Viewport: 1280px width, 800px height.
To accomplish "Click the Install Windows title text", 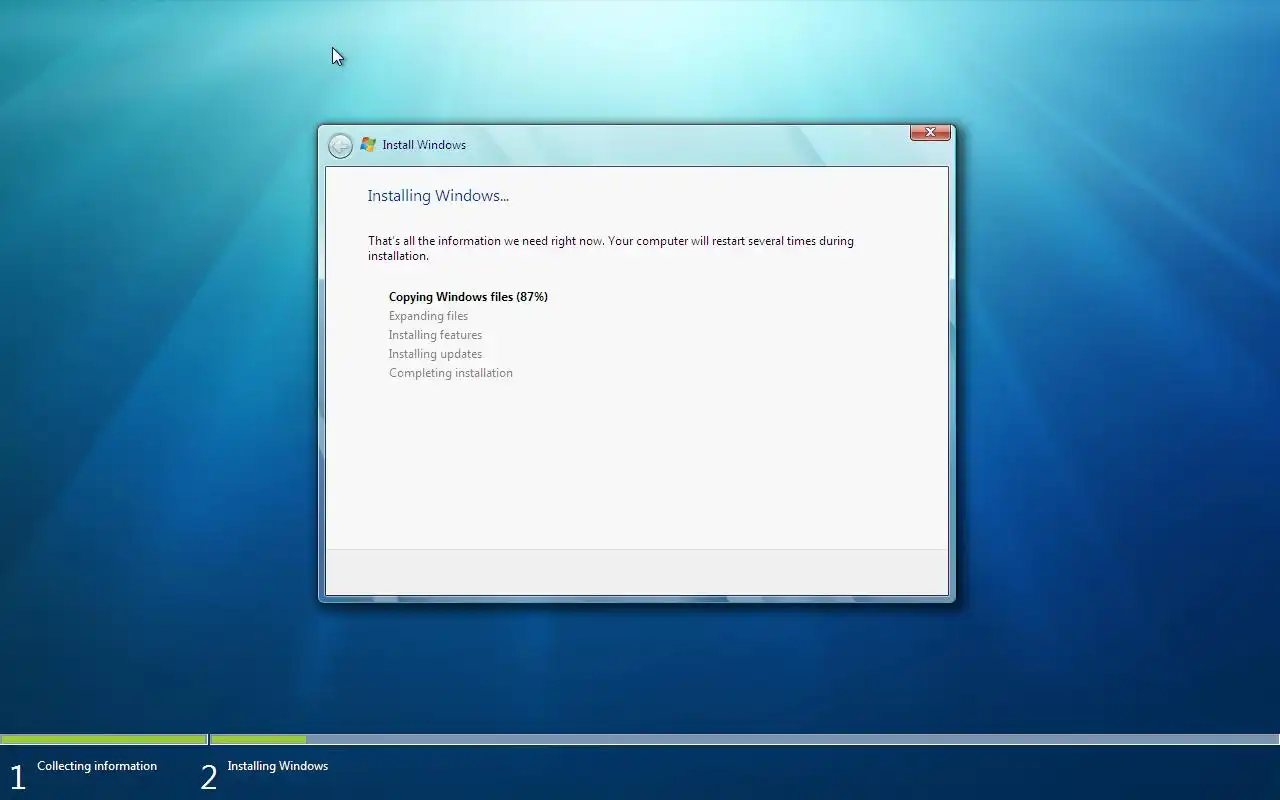I will point(424,145).
